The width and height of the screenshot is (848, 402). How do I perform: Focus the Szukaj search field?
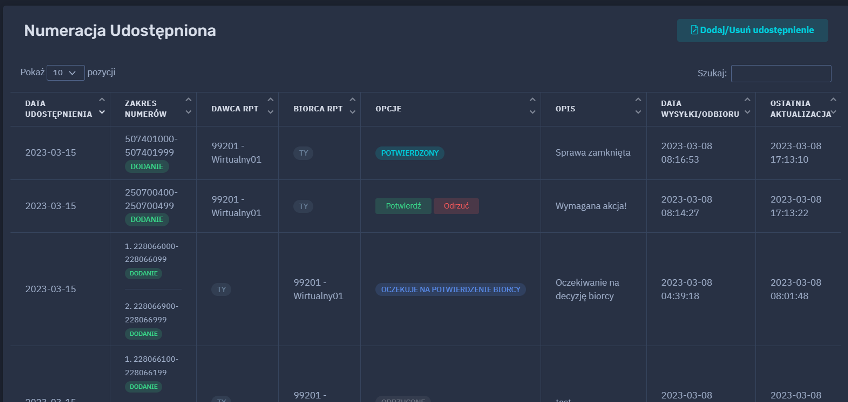click(x=781, y=73)
